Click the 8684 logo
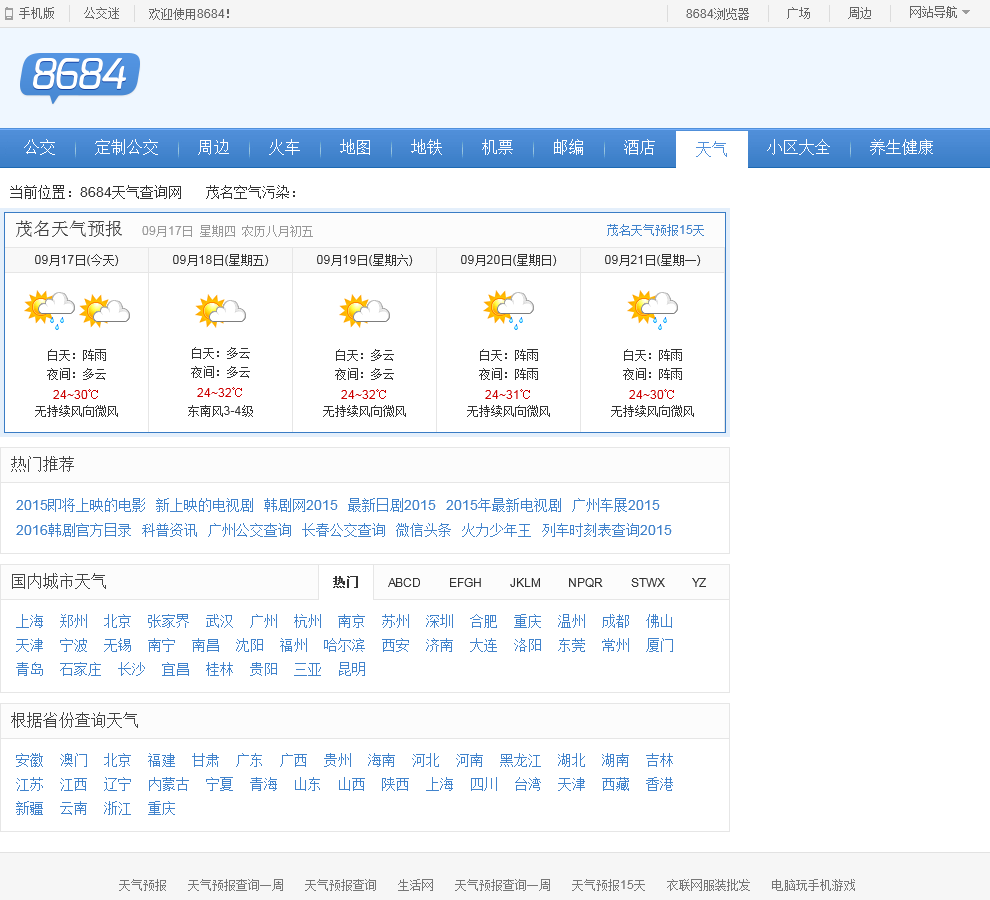Screen dimensions: 990x900 (79, 77)
